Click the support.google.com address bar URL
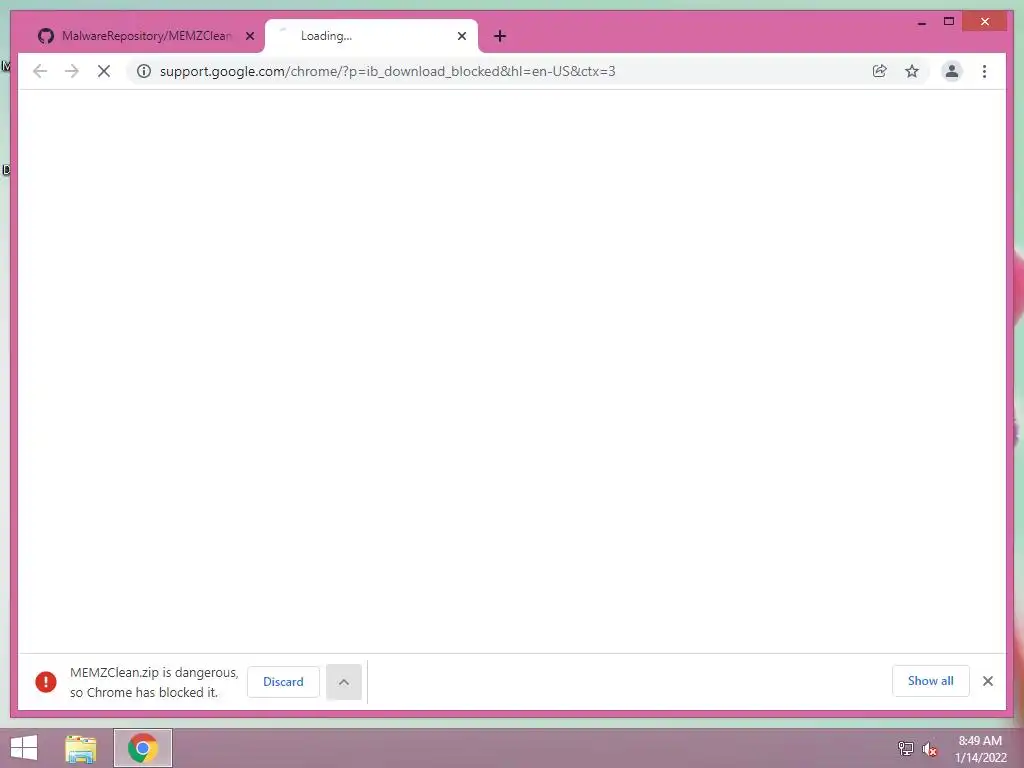The width and height of the screenshot is (1024, 768). (387, 71)
